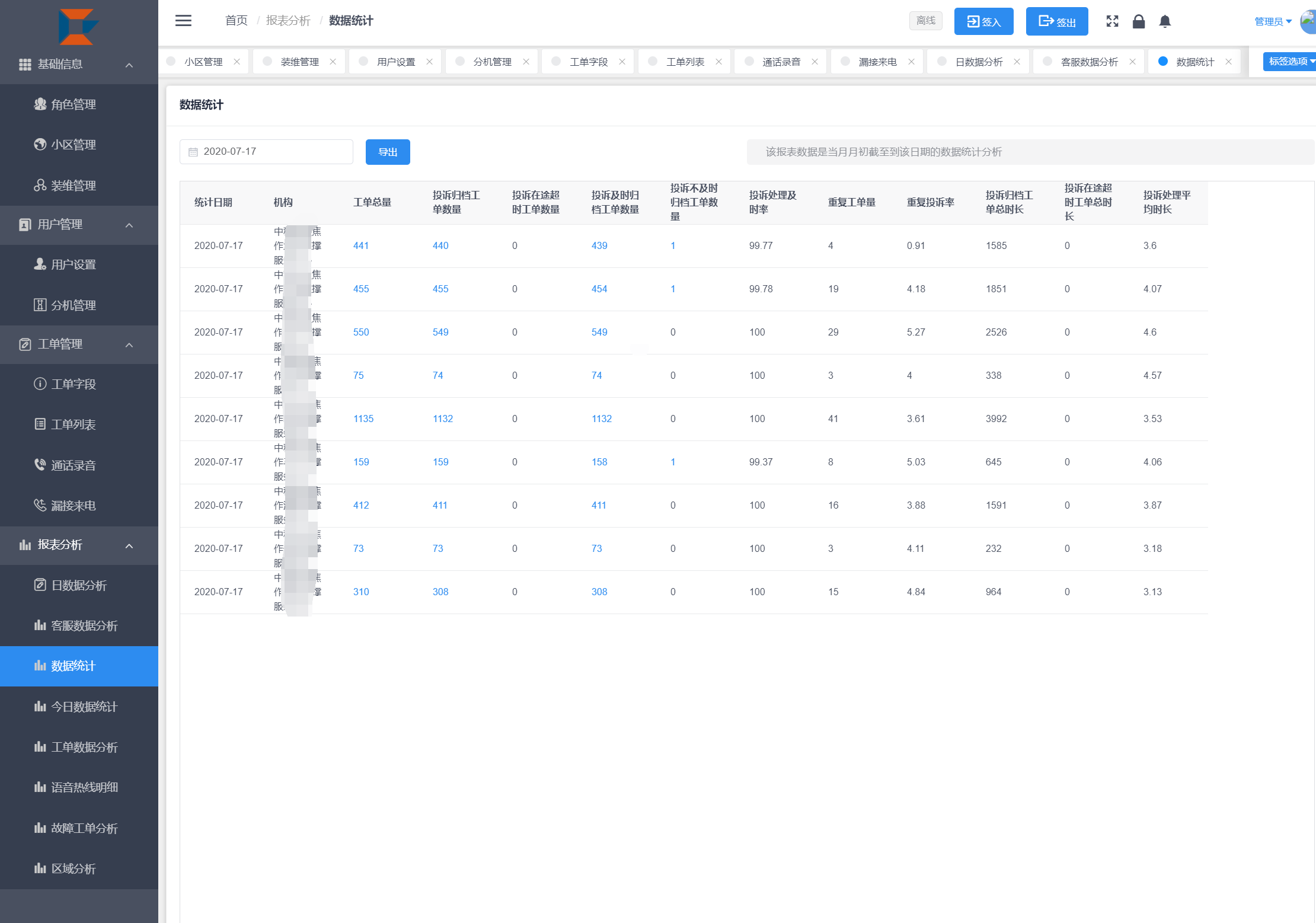Viewport: 1316px width, 923px height.
Task: Toggle fullscreen mode icon
Action: [x=1112, y=21]
